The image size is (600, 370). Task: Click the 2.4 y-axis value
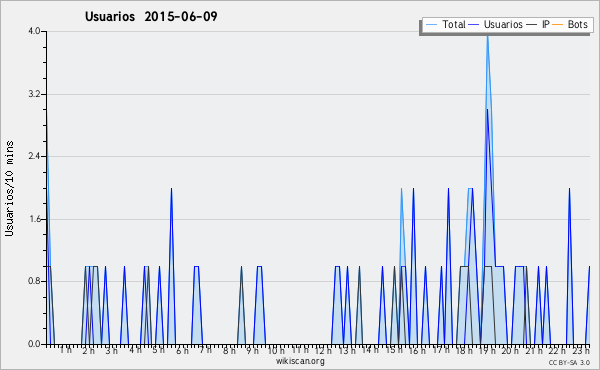tap(34, 156)
